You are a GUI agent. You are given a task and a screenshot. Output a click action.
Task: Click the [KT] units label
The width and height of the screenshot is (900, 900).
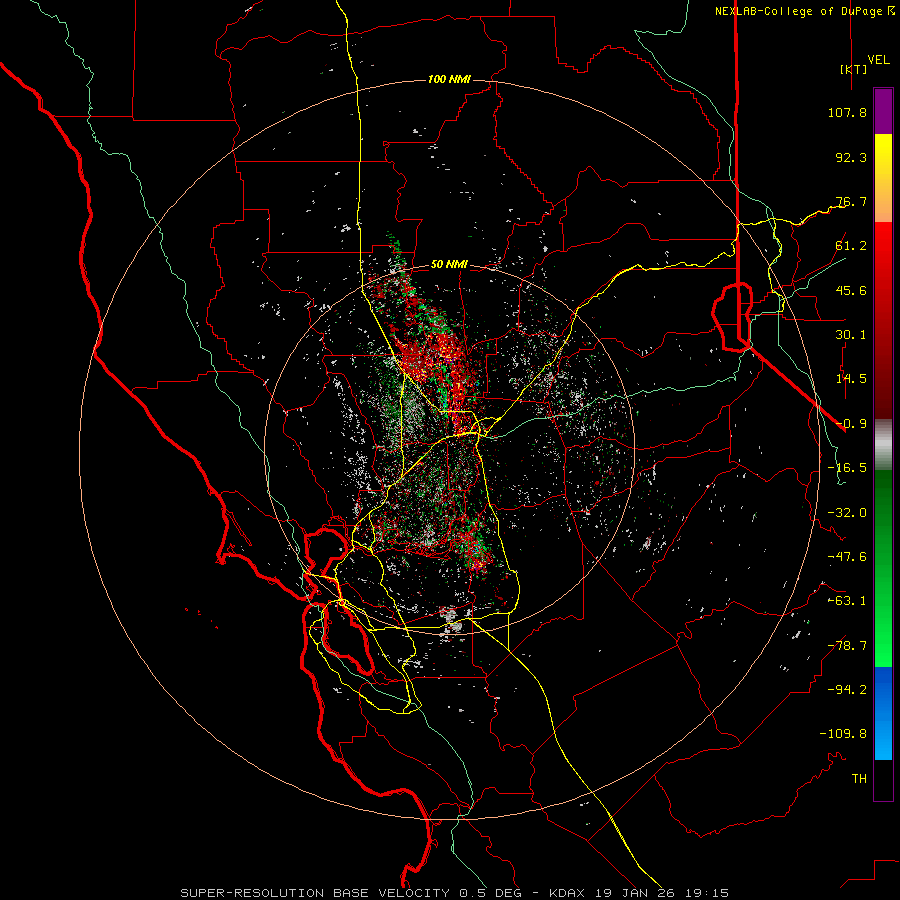854,69
